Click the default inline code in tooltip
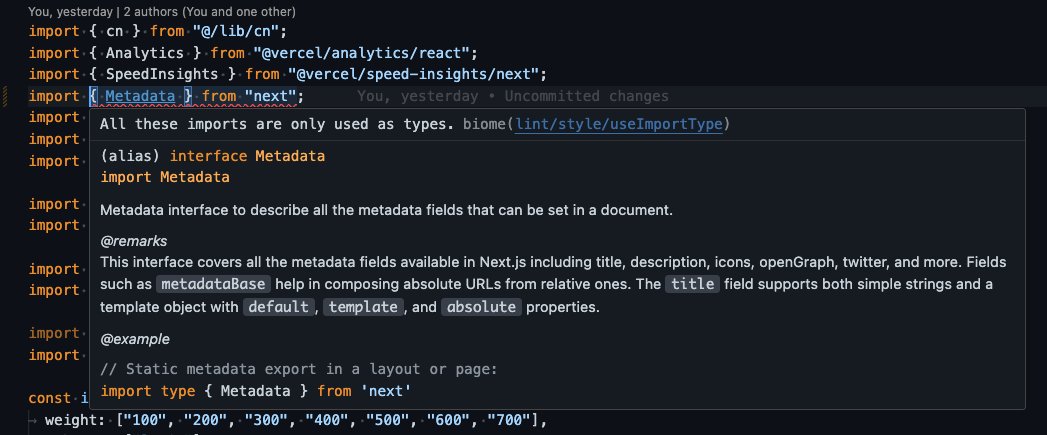The width and height of the screenshot is (1047, 435). pos(278,307)
